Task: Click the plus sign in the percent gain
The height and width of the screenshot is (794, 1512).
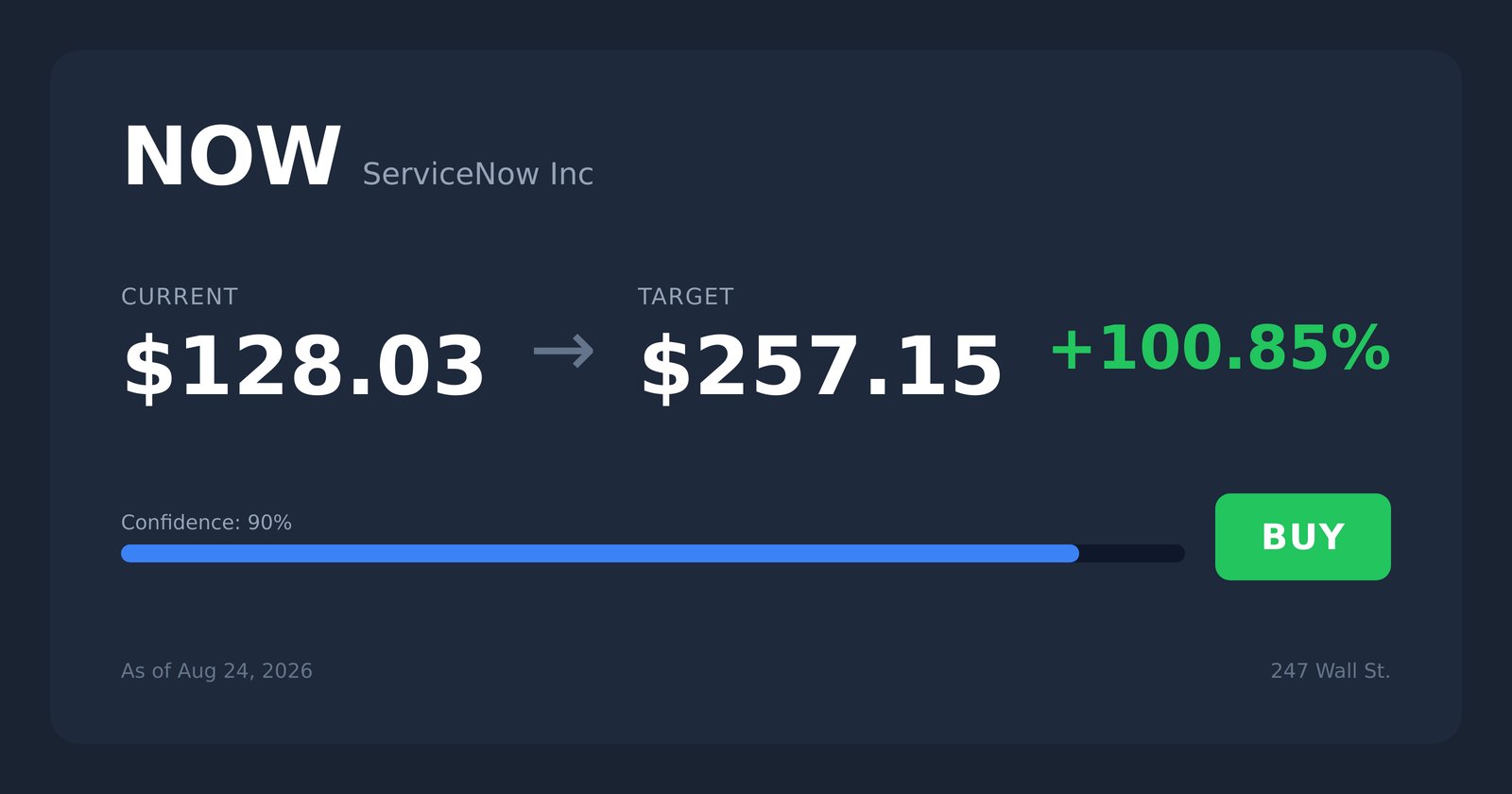Action: pos(1072,350)
